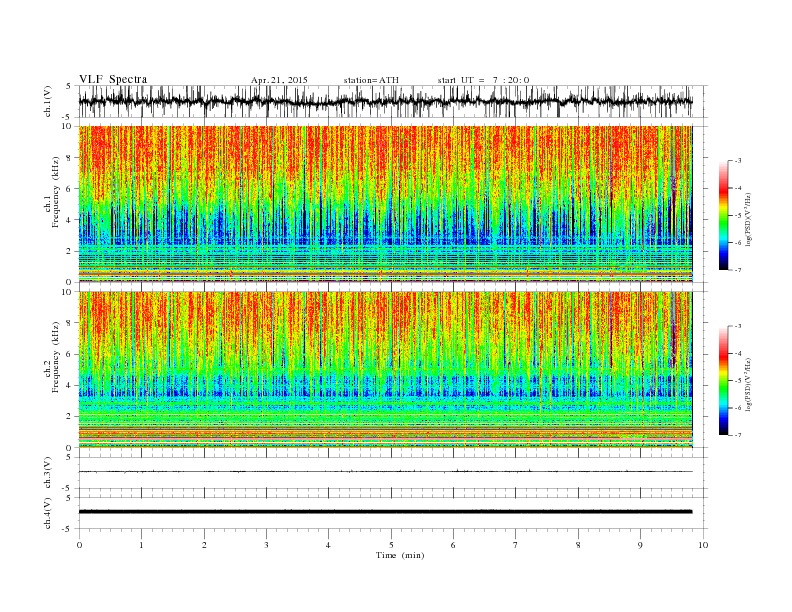Click the ch.3 voltage waveform trace
Image resolution: width=792 pixels, height=612 pixels.
pos(385,471)
